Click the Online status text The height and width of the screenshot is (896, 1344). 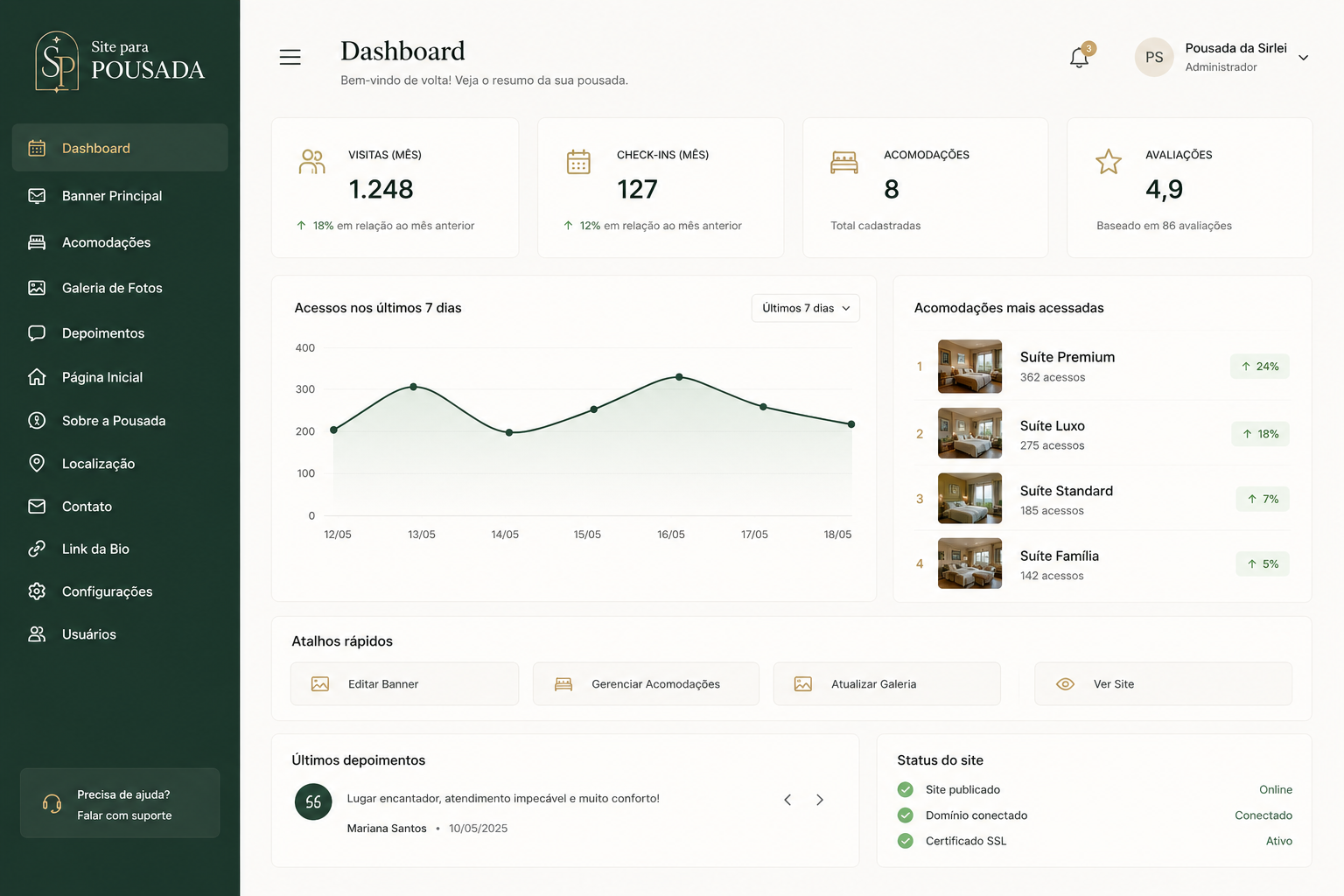point(1276,789)
